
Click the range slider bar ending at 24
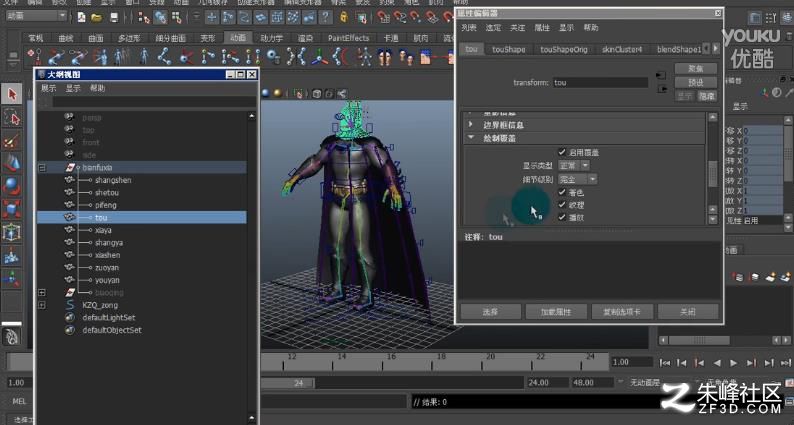(x=288, y=383)
